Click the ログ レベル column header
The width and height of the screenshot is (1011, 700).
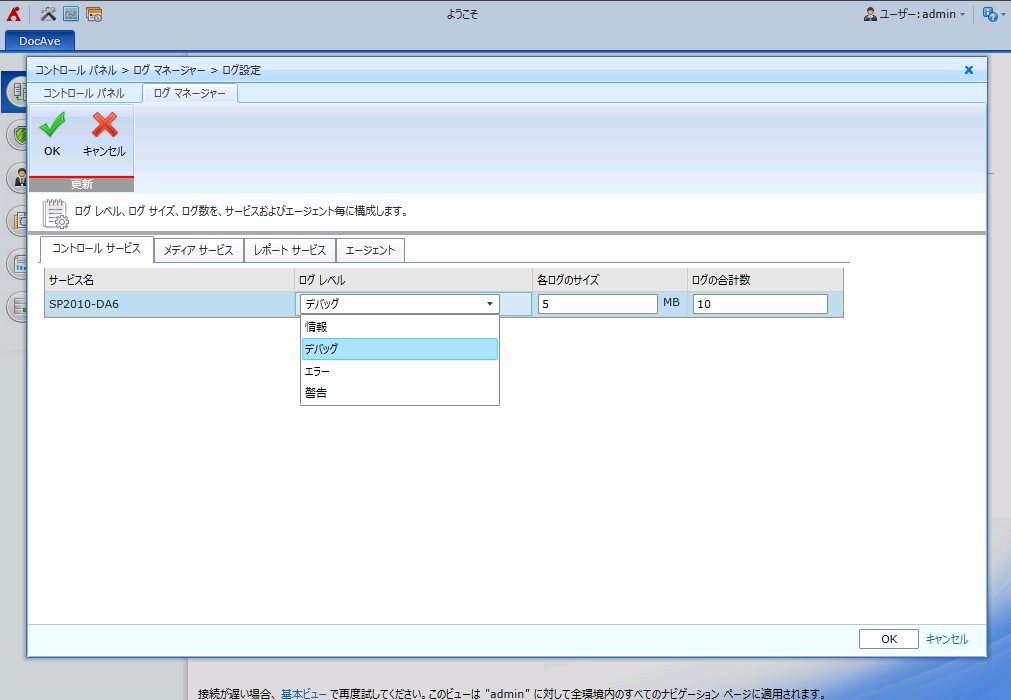pyautogui.click(x=413, y=280)
